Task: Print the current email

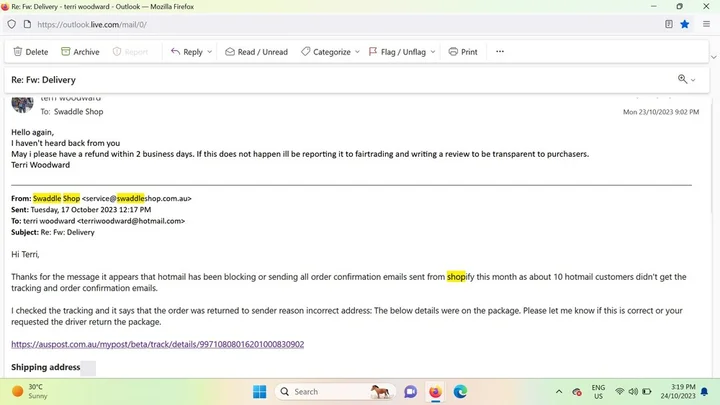Action: click(x=462, y=52)
